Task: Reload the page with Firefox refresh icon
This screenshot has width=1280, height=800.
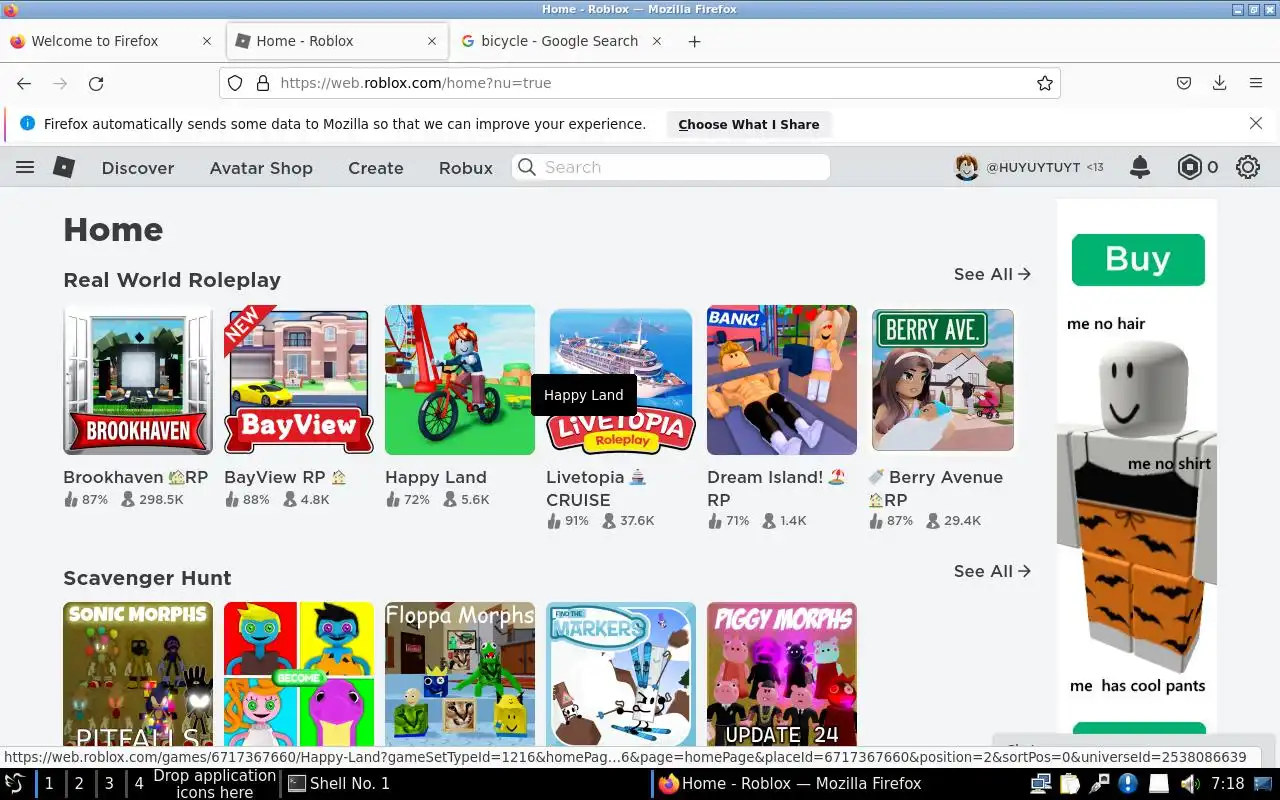Action: pos(96,83)
